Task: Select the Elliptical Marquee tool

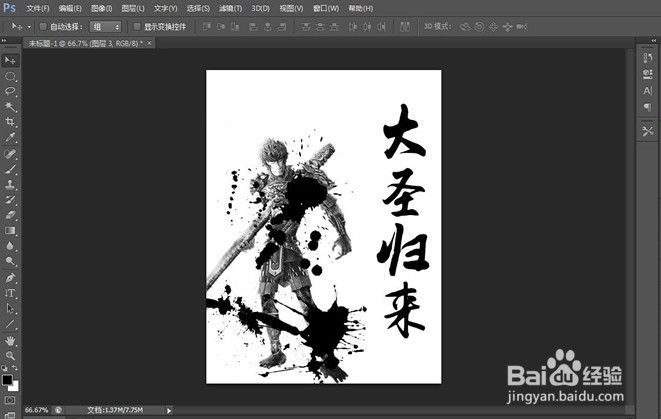Action: tap(10, 76)
